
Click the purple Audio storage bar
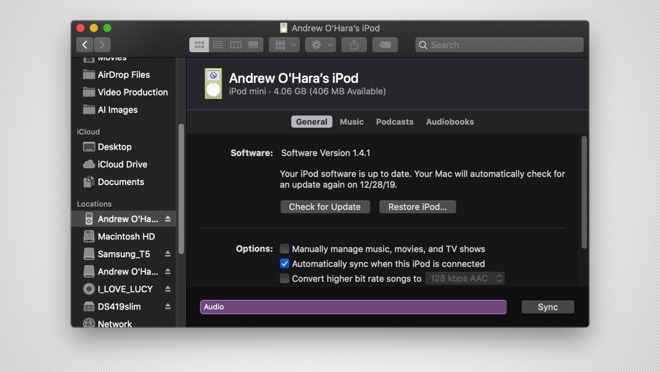click(353, 307)
